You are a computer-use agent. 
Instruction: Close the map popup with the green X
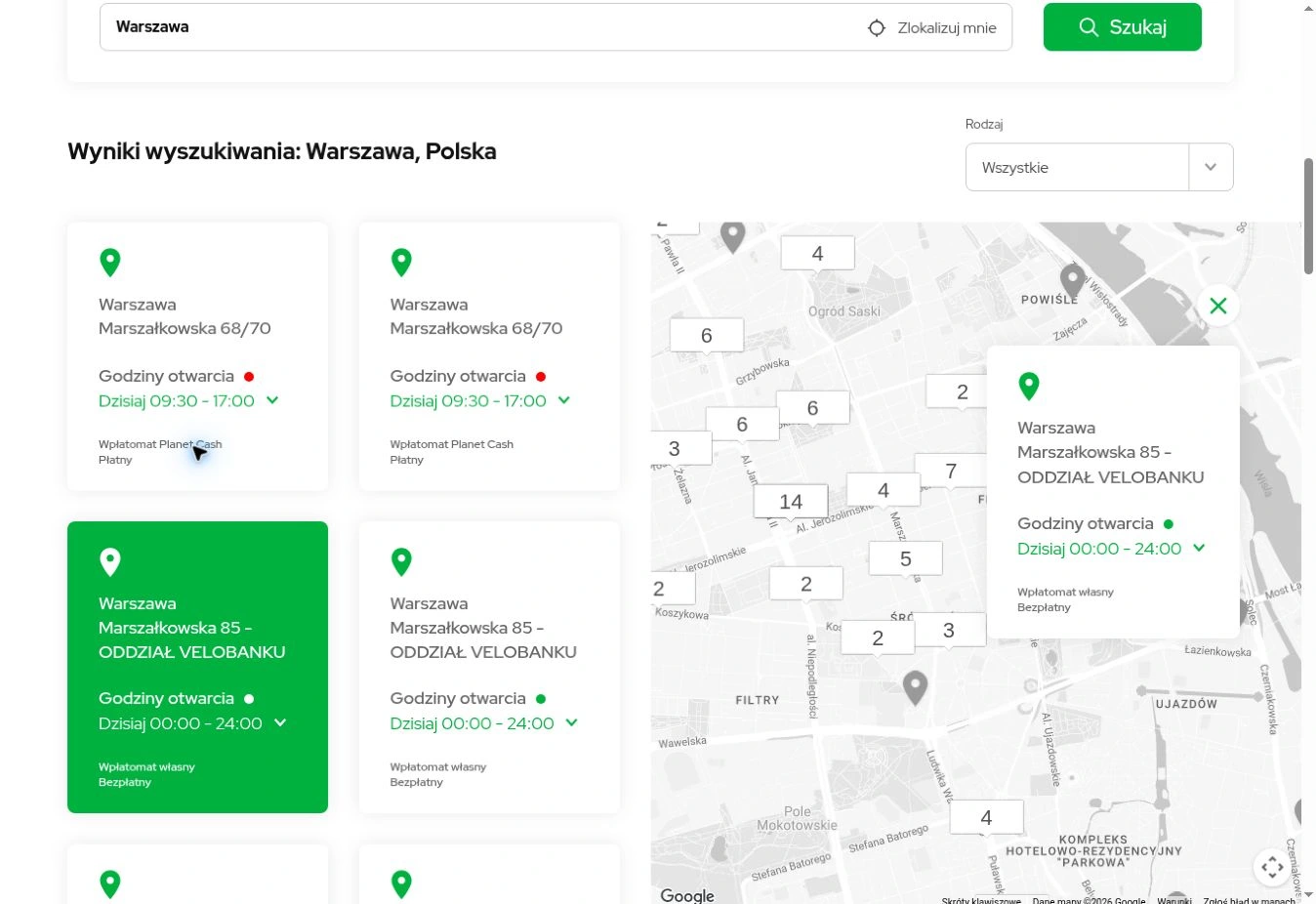[x=1218, y=306]
